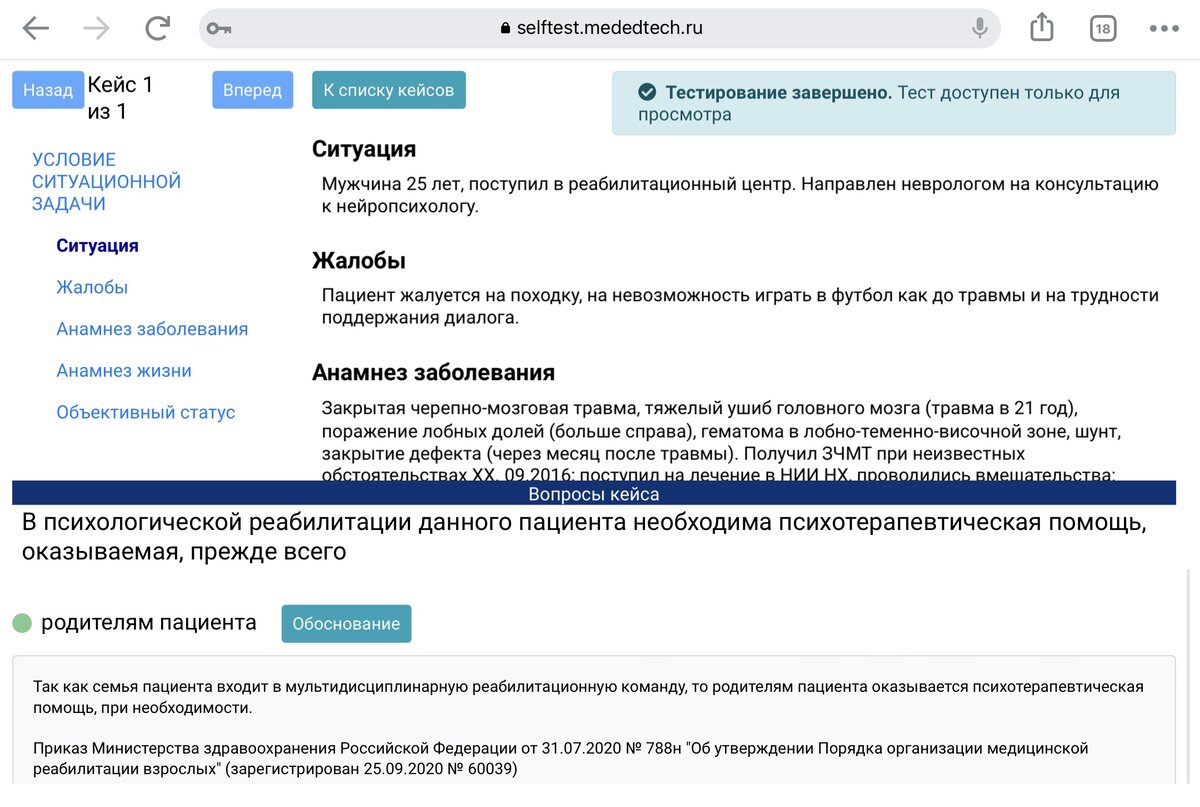Tap the padlock icon next to the URL
The height and width of the screenshot is (807, 1200).
coord(505,28)
